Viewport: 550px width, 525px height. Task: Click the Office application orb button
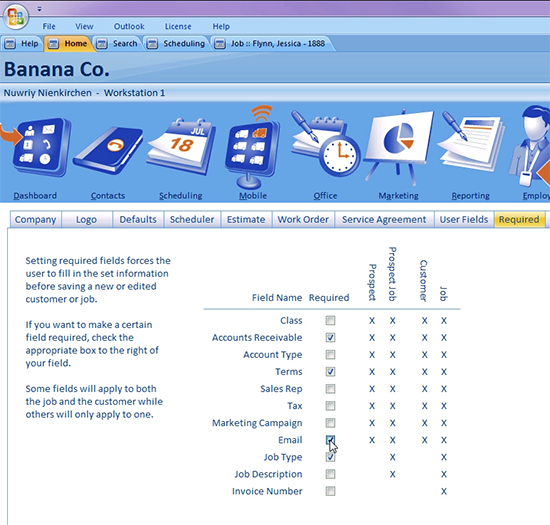tap(15, 16)
